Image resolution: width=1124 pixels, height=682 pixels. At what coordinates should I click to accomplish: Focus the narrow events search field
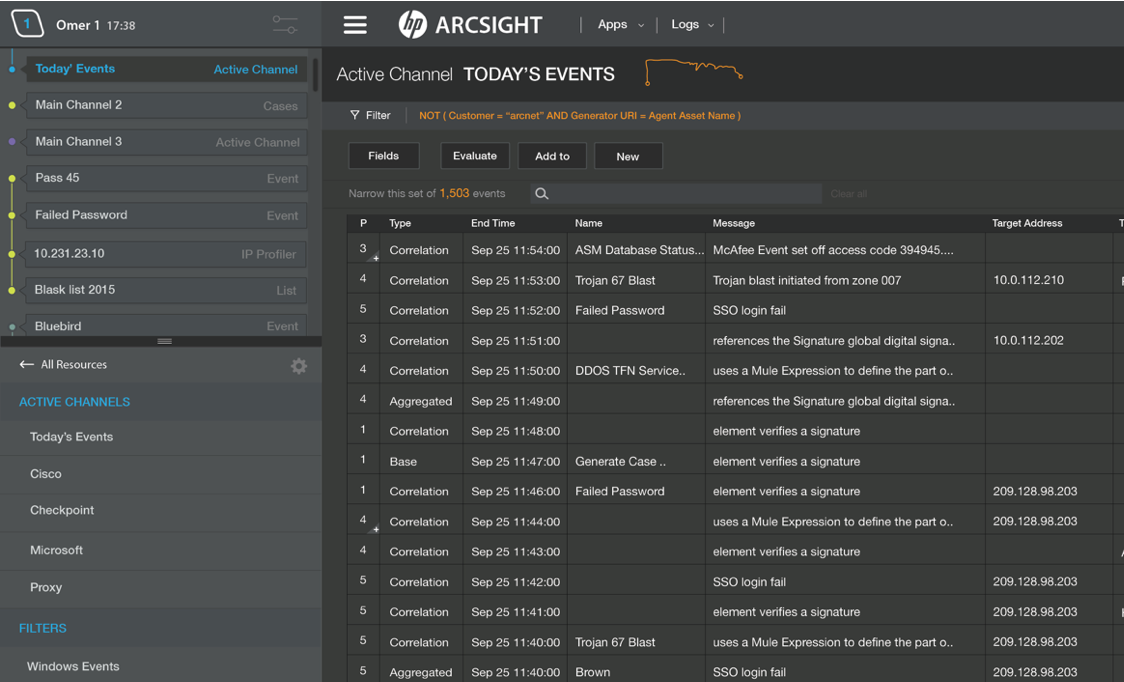(676, 194)
